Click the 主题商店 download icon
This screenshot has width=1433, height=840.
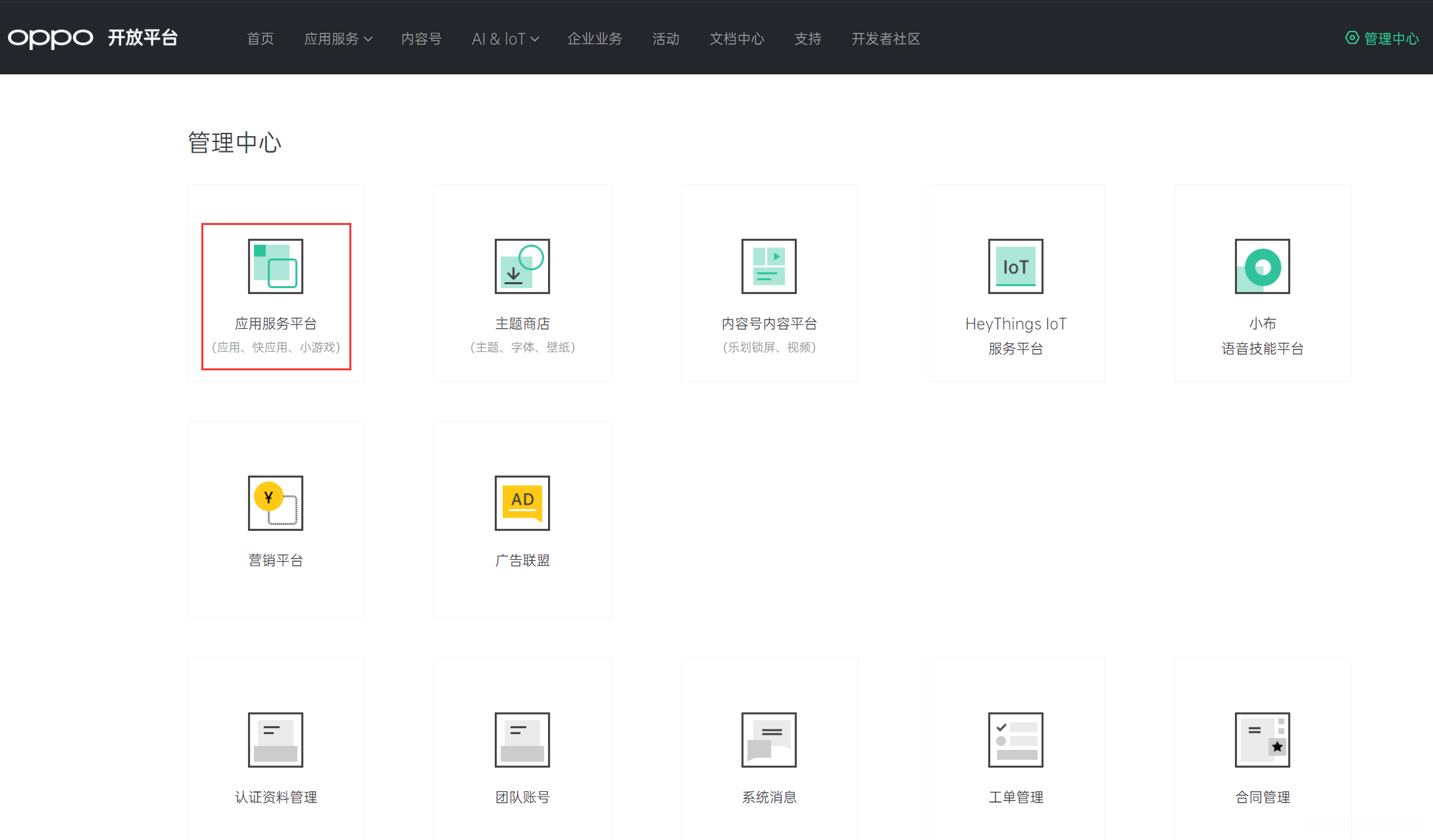coord(522,266)
